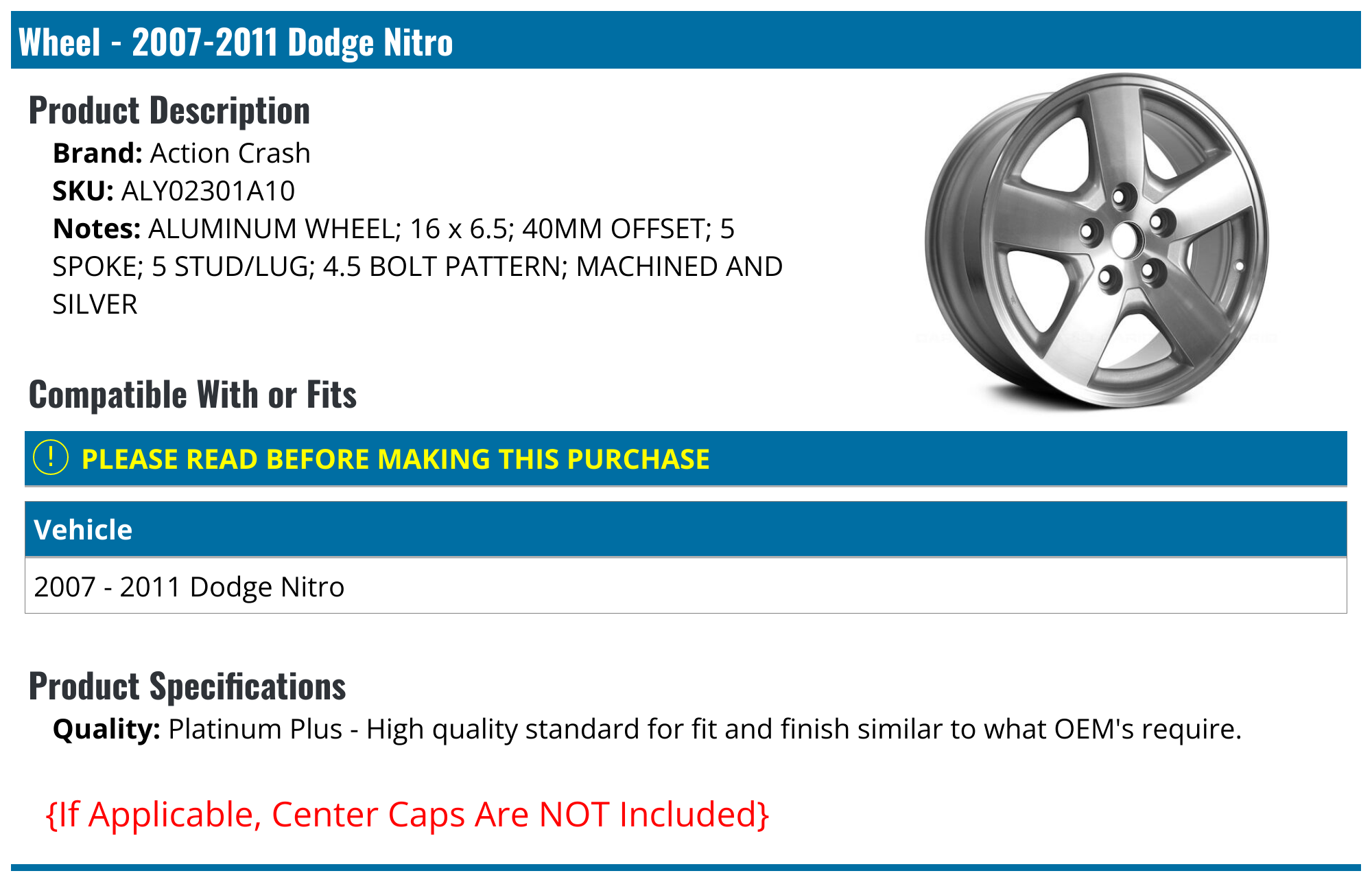
Task: Click the "Action Crash" brand name
Action: point(230,153)
